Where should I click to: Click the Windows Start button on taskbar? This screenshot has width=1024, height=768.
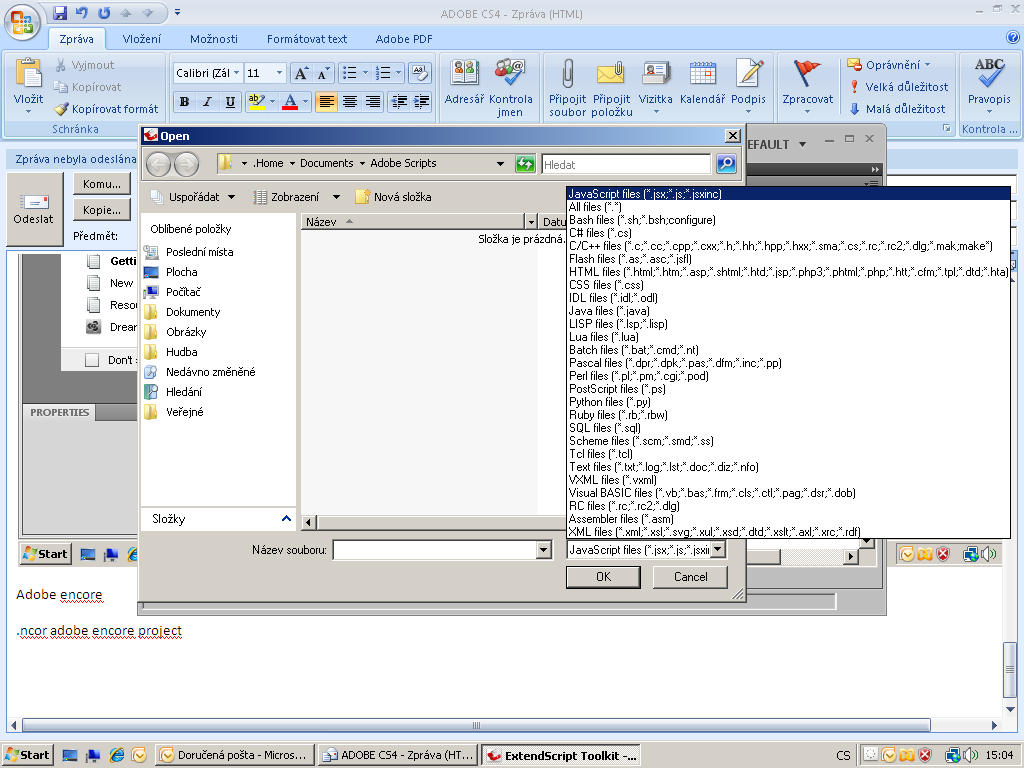tap(27, 756)
